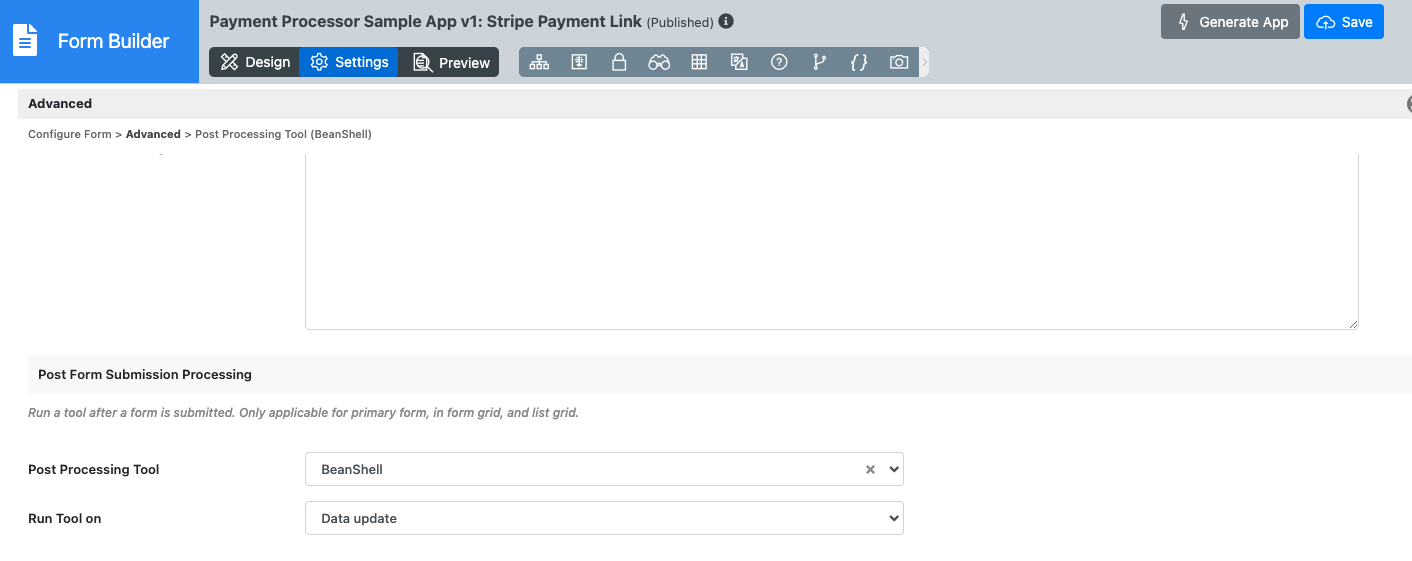This screenshot has height=561, width=1412.
Task: Click the info icon beside Published
Action: click(726, 21)
